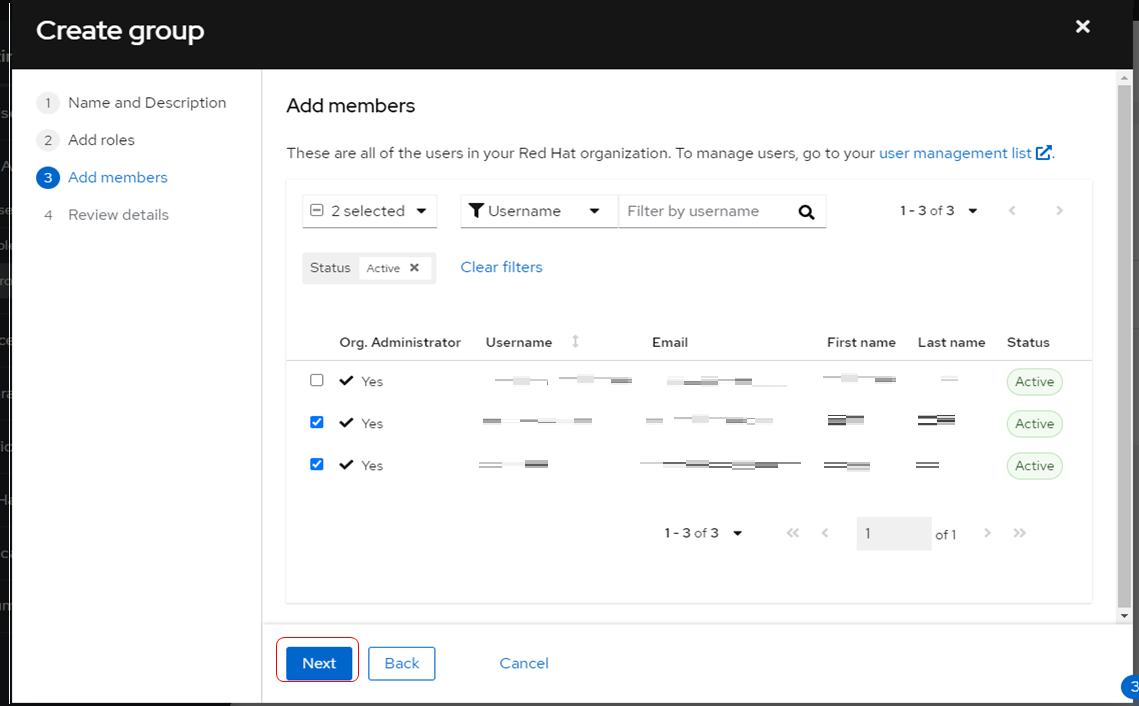Go to the first page of results
The image size is (1139, 706).
793,533
